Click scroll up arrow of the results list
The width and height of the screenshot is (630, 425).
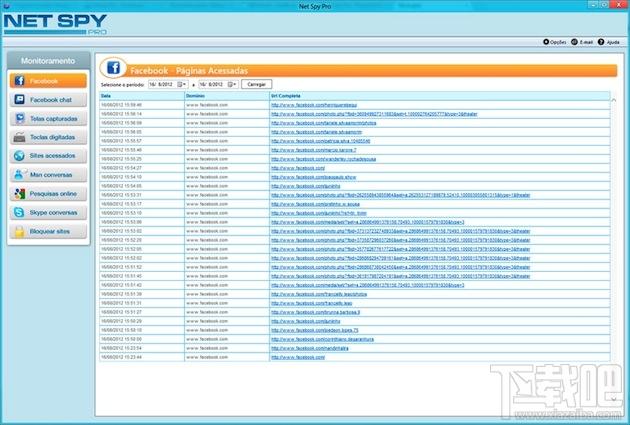tap(614, 100)
